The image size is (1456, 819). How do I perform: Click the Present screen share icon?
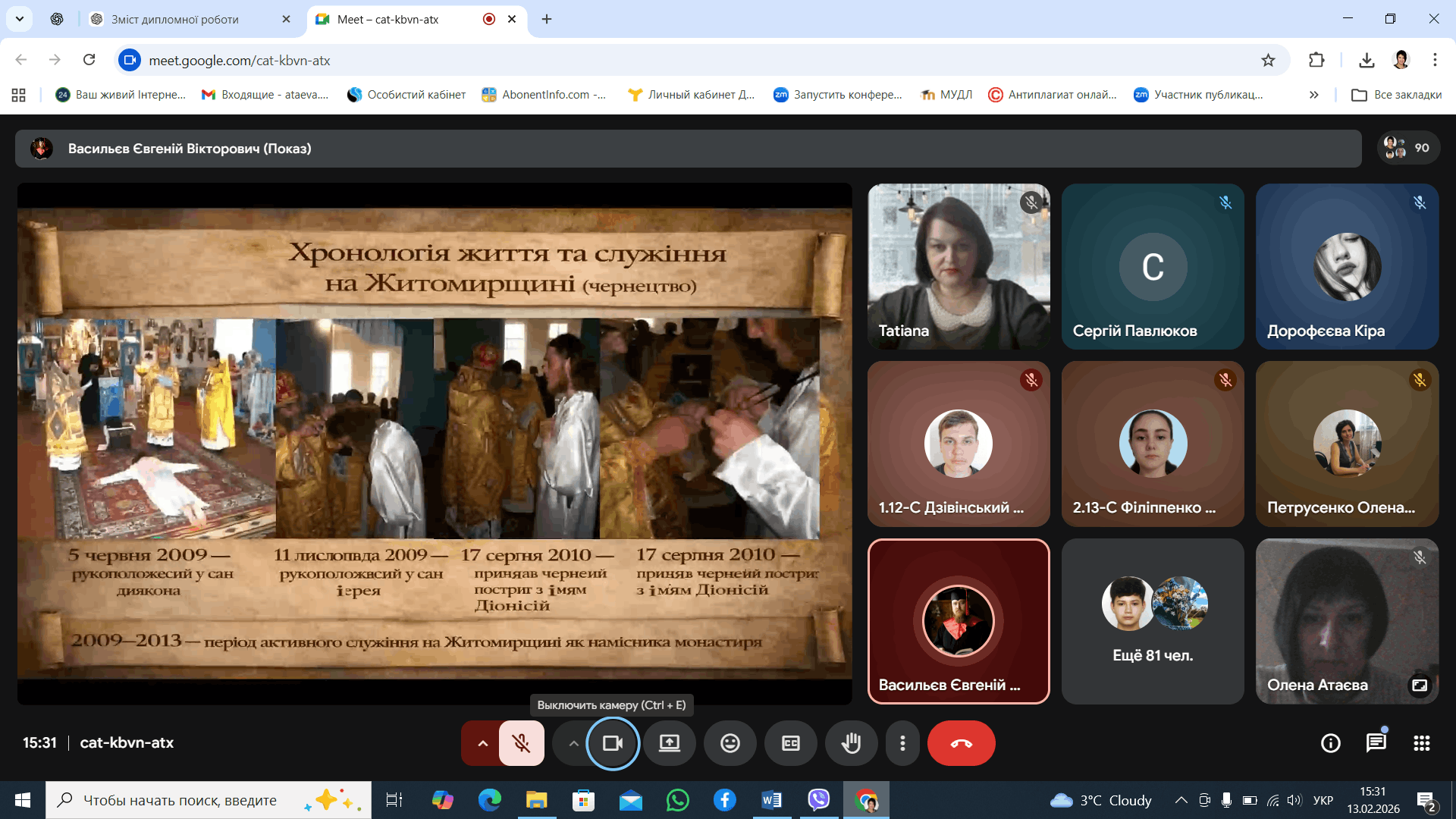pos(669,743)
